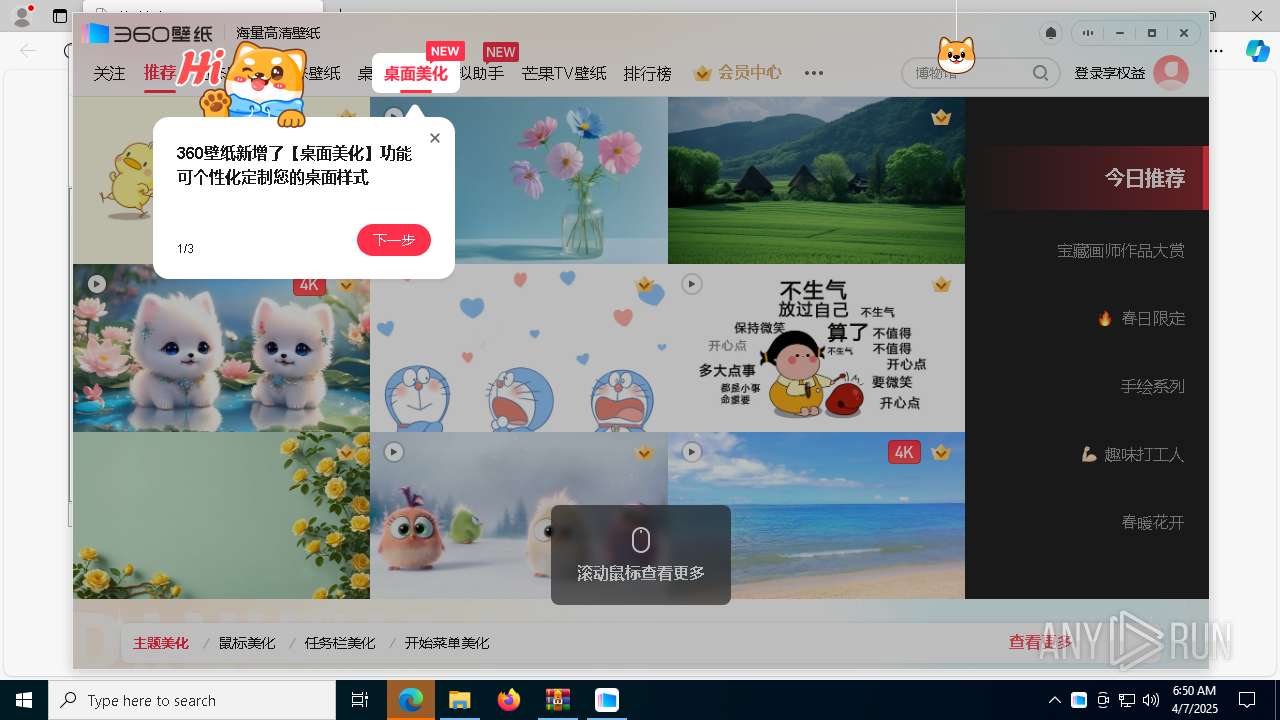Image resolution: width=1280 pixels, height=720 pixels.
Task: Open the three-dot more menu in navigation
Action: [x=814, y=73]
